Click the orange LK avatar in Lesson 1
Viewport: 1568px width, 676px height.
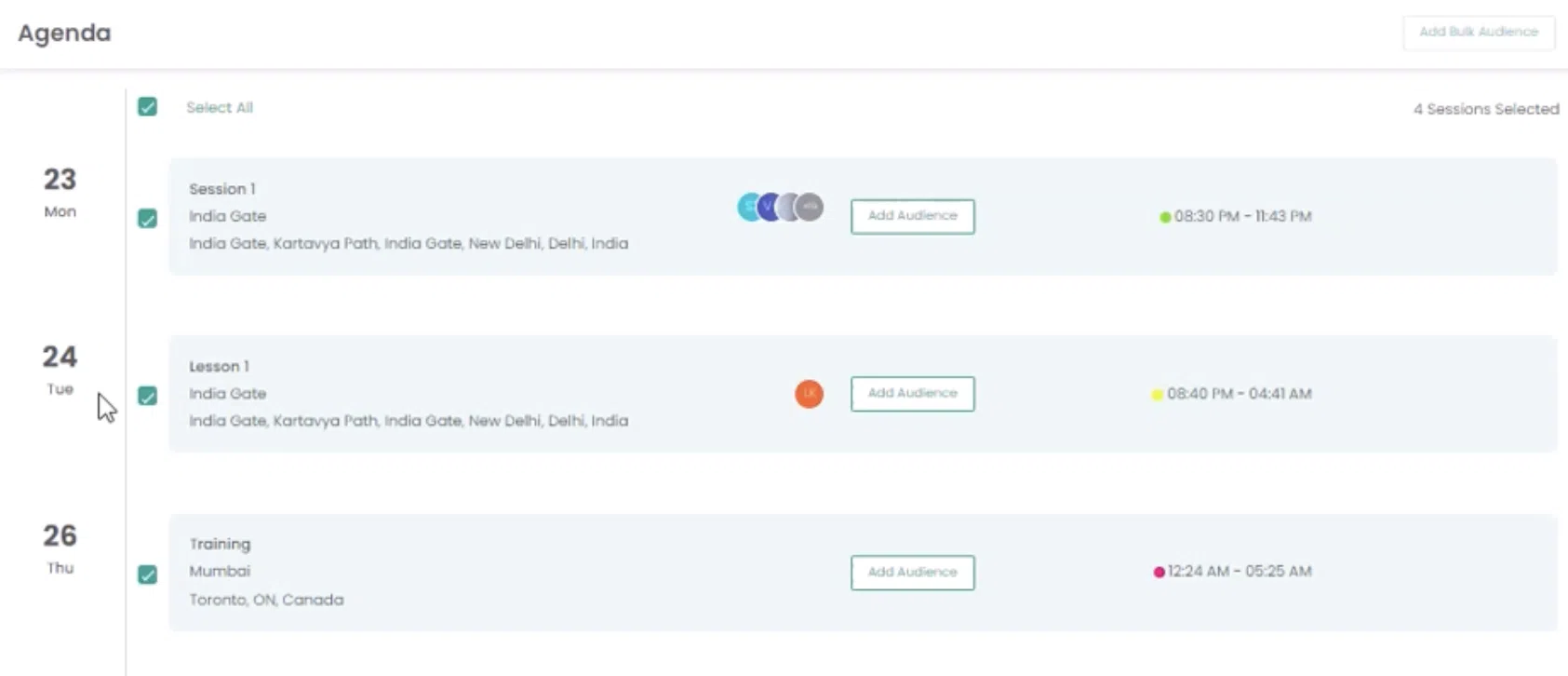point(809,394)
